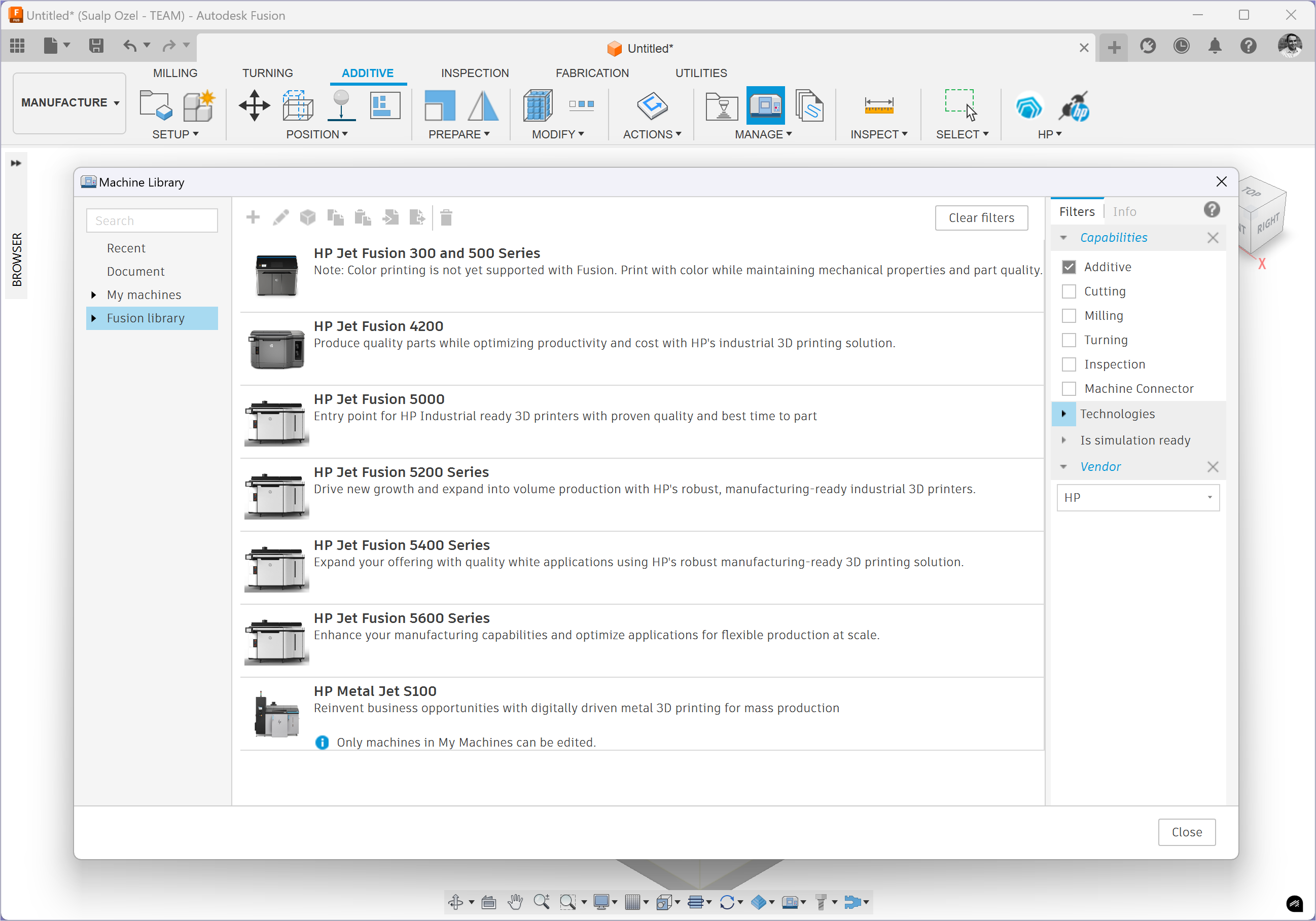Click the Save icon in top toolbar
Image resolution: width=1316 pixels, height=921 pixels.
pos(96,45)
